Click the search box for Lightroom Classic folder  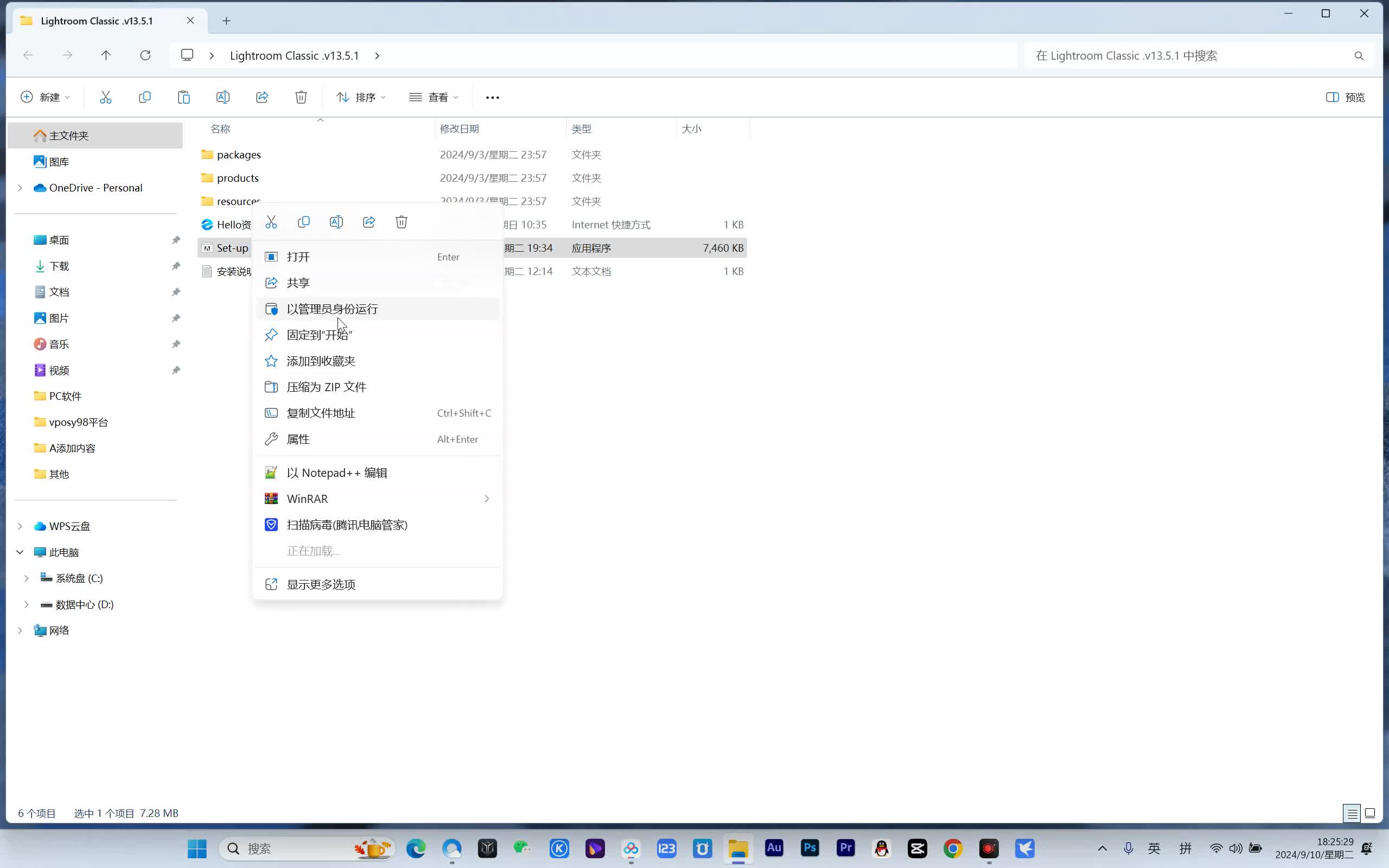(x=1188, y=55)
